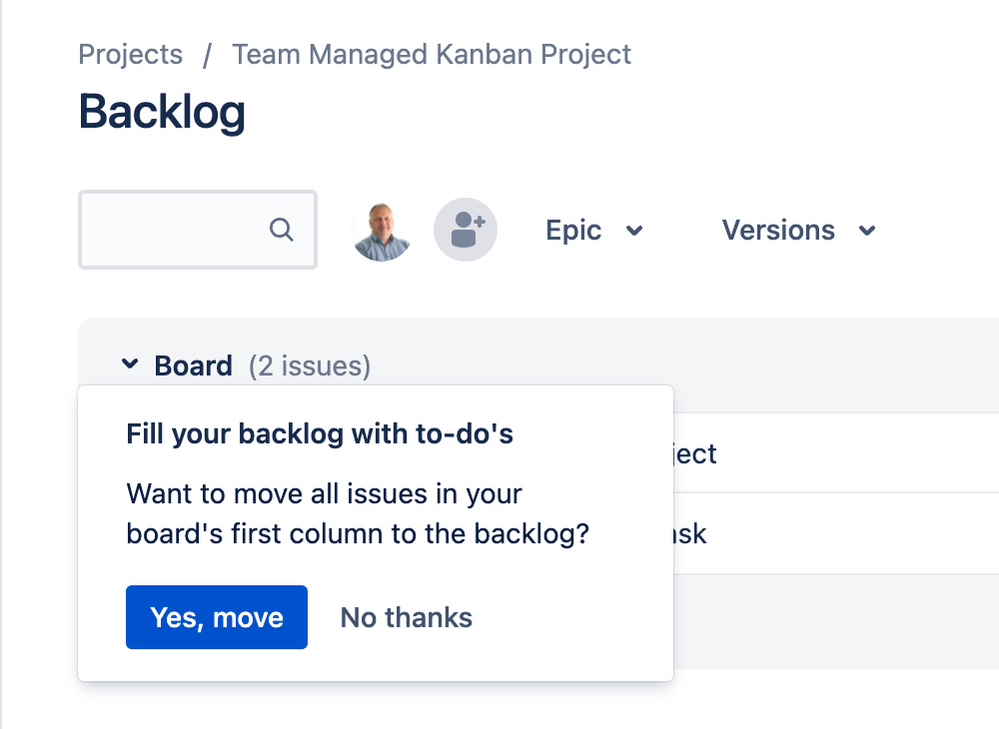Open the user avatar filter

point(382,230)
